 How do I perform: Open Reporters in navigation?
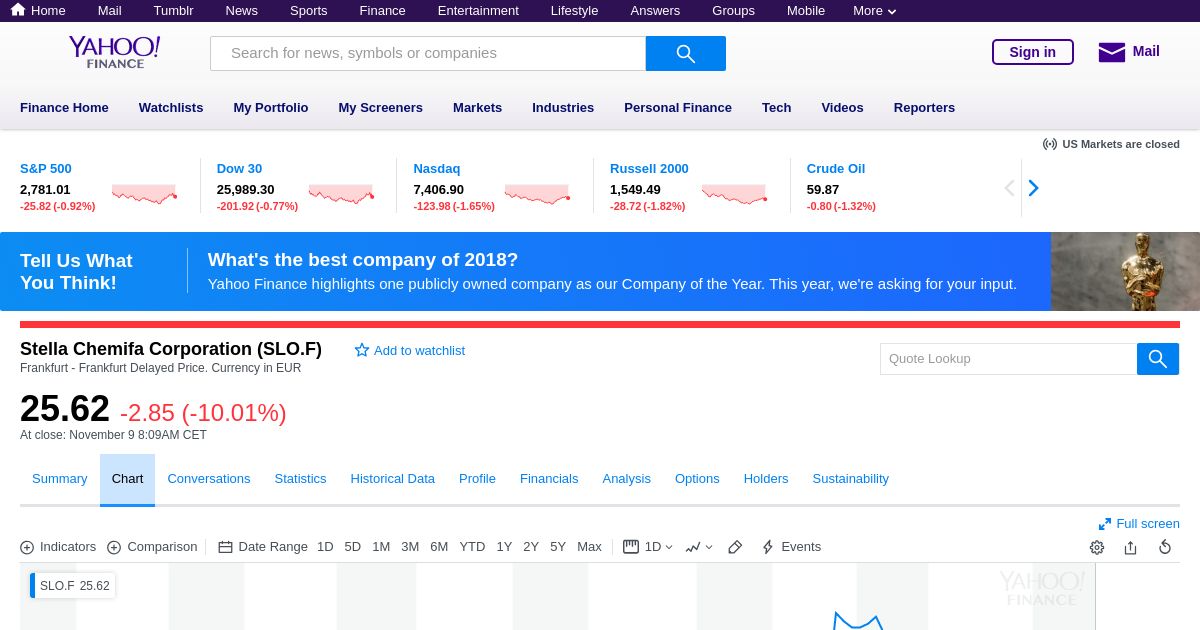point(925,107)
